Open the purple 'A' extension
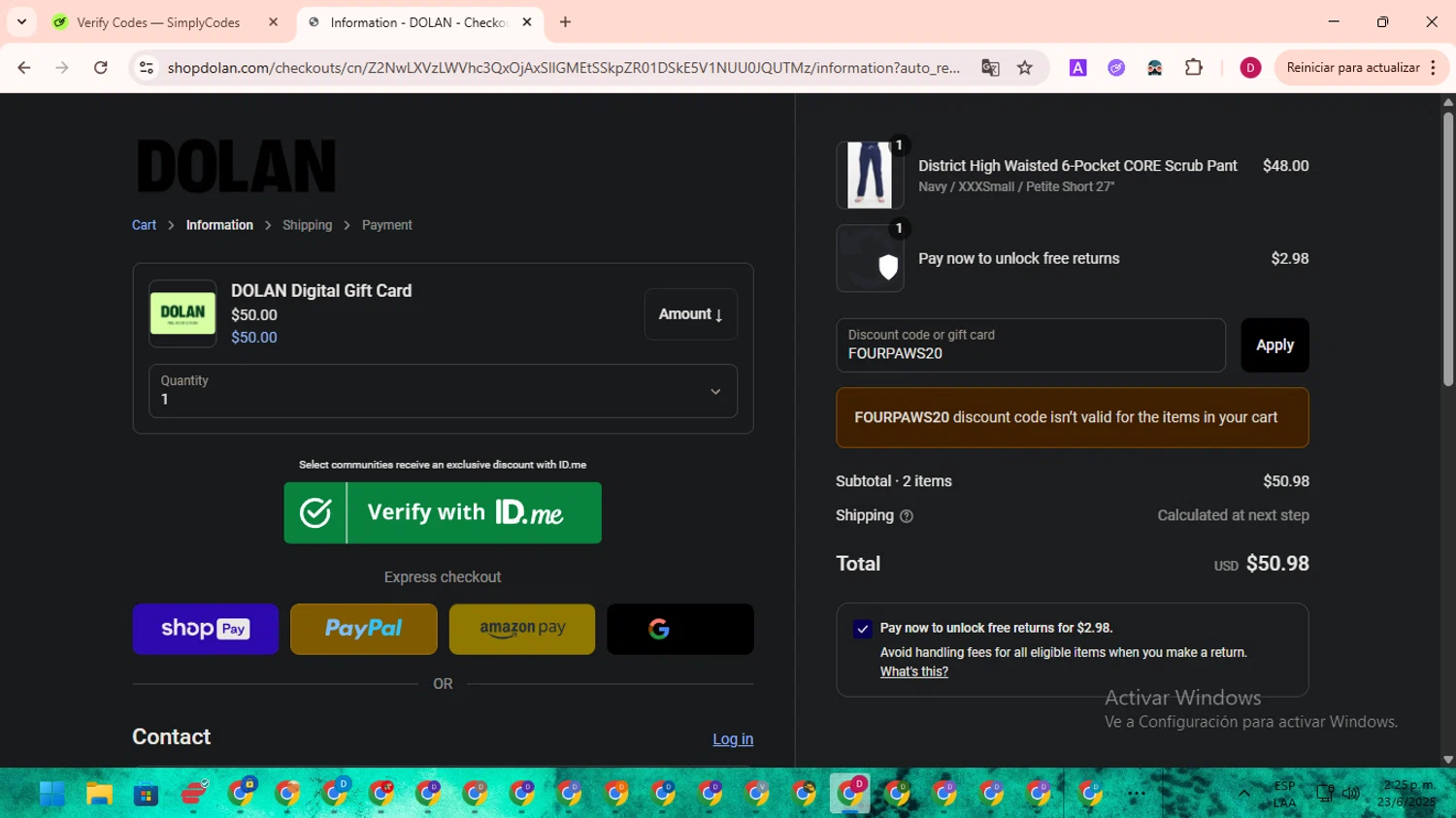1456x818 pixels. (x=1077, y=68)
